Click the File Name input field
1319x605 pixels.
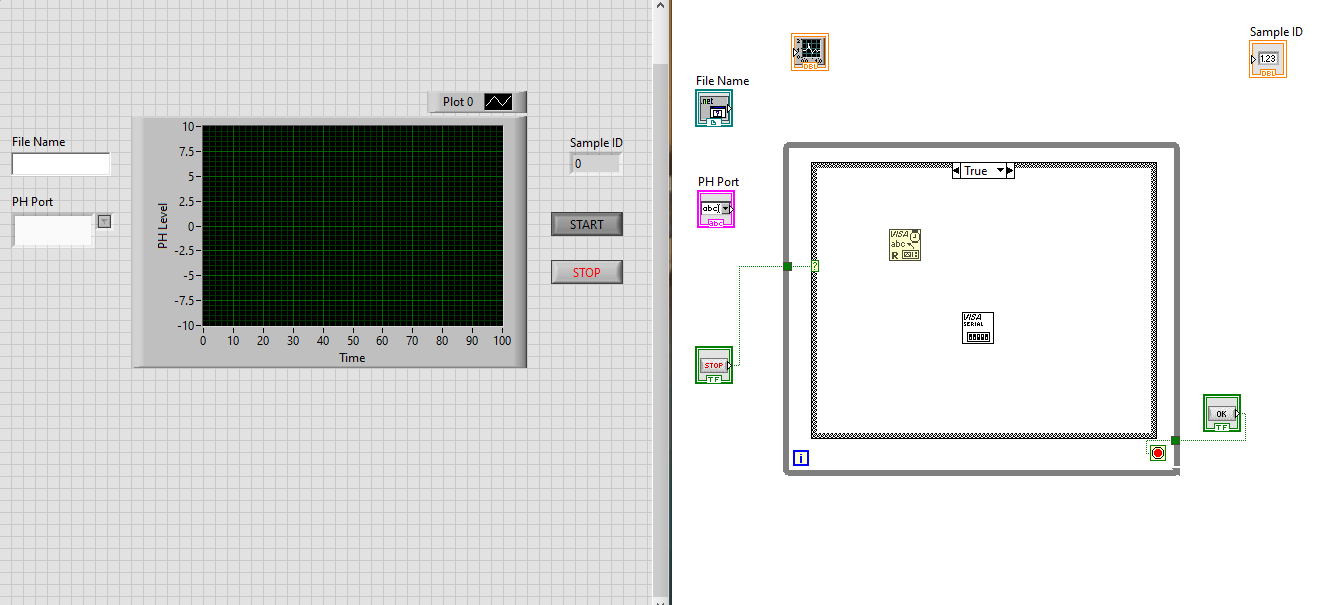[60, 164]
